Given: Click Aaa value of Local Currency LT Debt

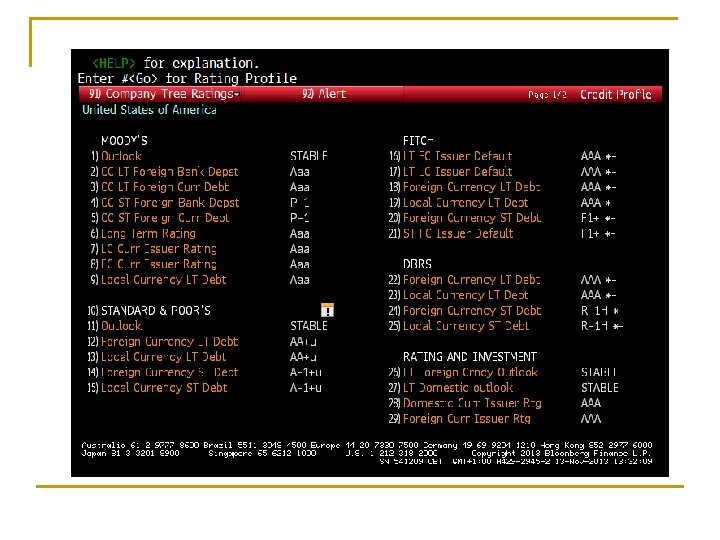Looking at the screenshot, I should click(299, 280).
